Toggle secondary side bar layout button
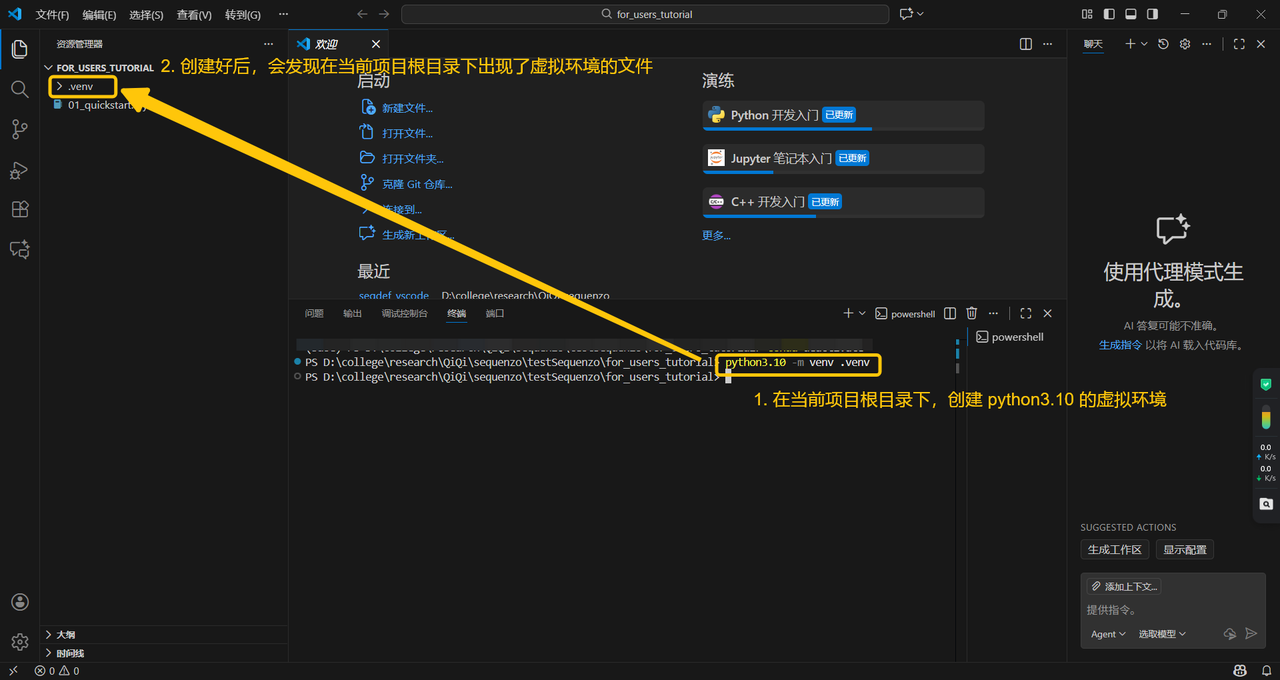The width and height of the screenshot is (1280, 680). pyautogui.click(x=1153, y=14)
